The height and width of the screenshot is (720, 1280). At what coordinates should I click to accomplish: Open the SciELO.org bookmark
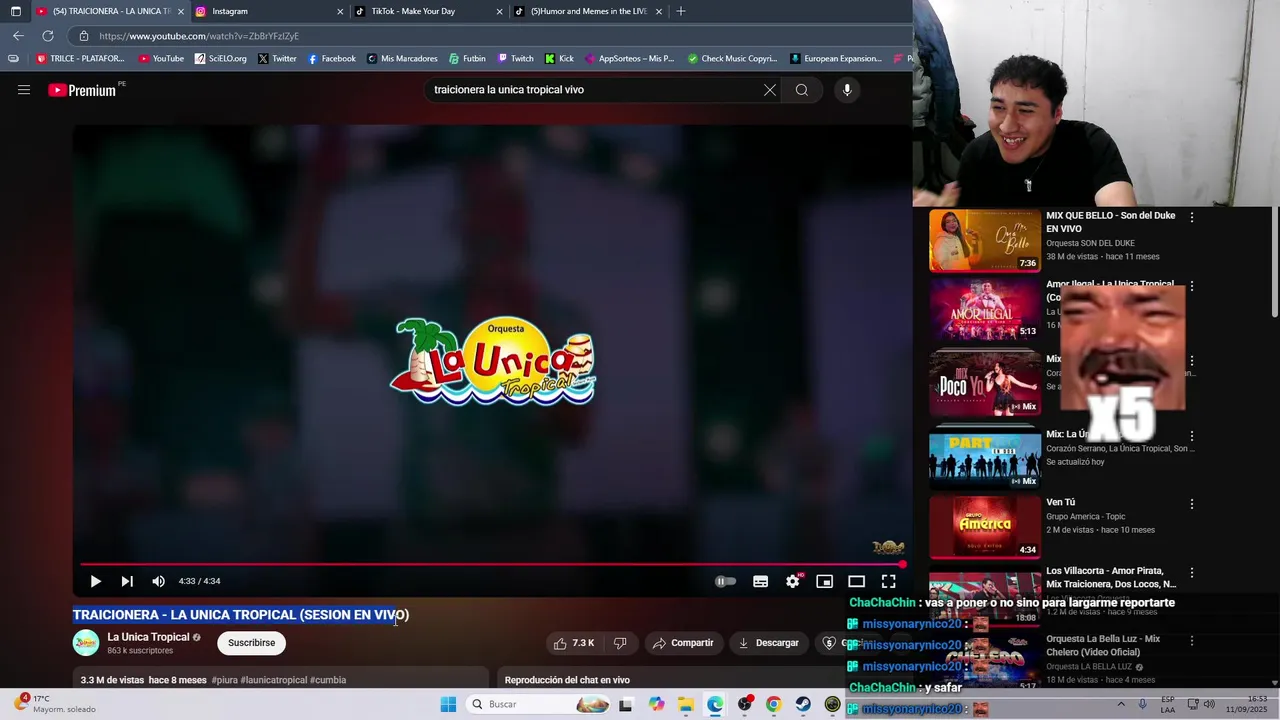[x=220, y=59]
